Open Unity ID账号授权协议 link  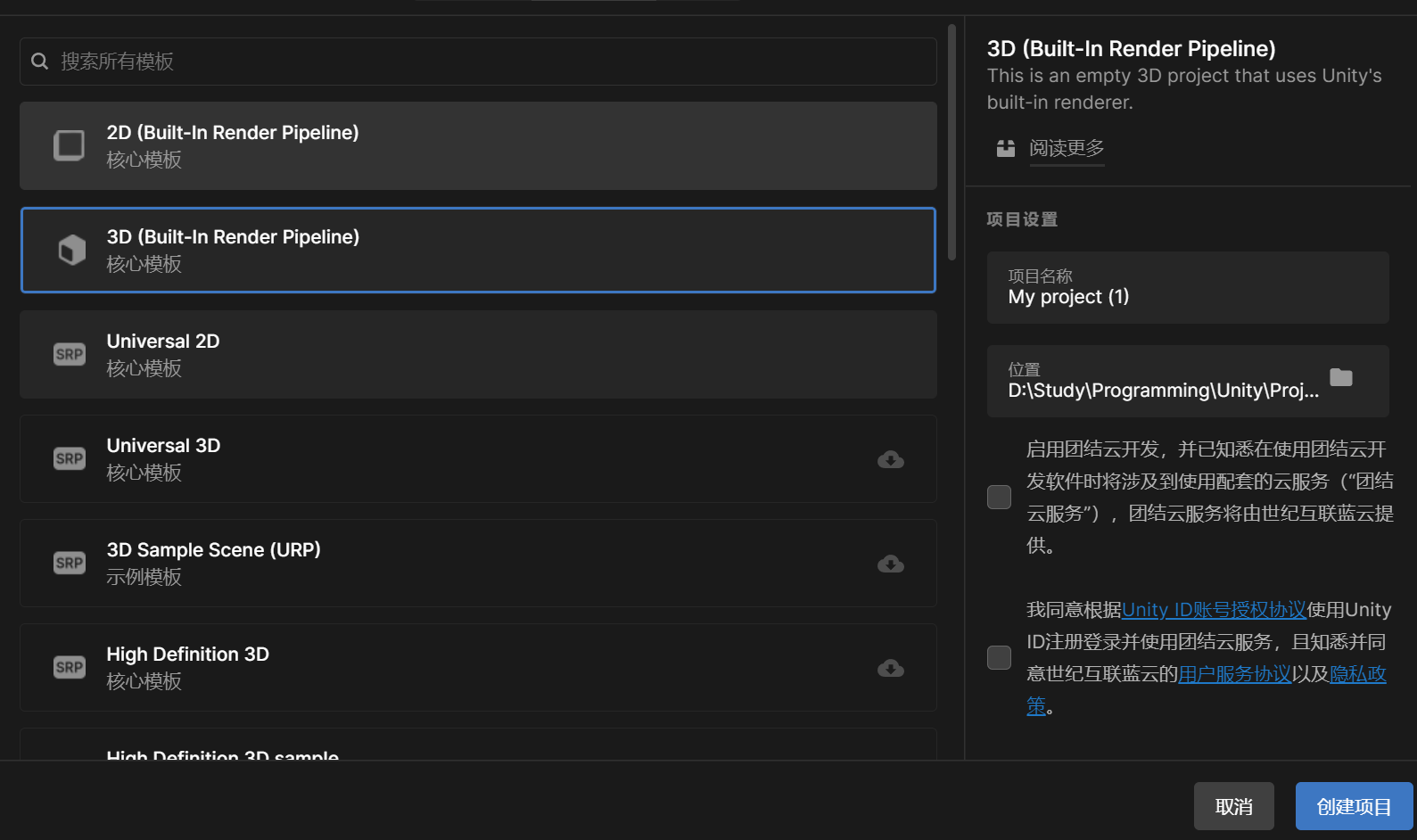click(1214, 610)
